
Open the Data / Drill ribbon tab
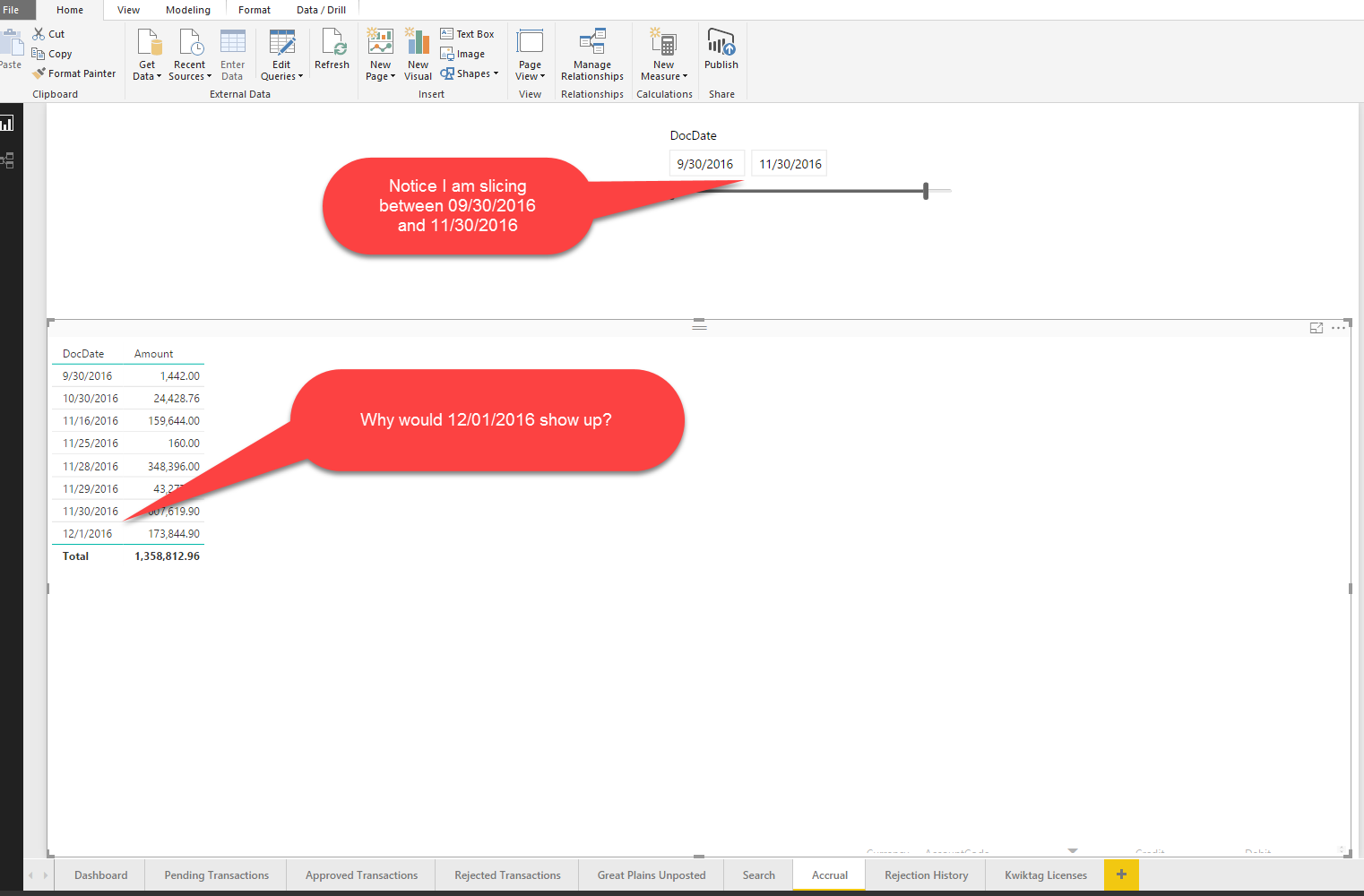[x=321, y=10]
